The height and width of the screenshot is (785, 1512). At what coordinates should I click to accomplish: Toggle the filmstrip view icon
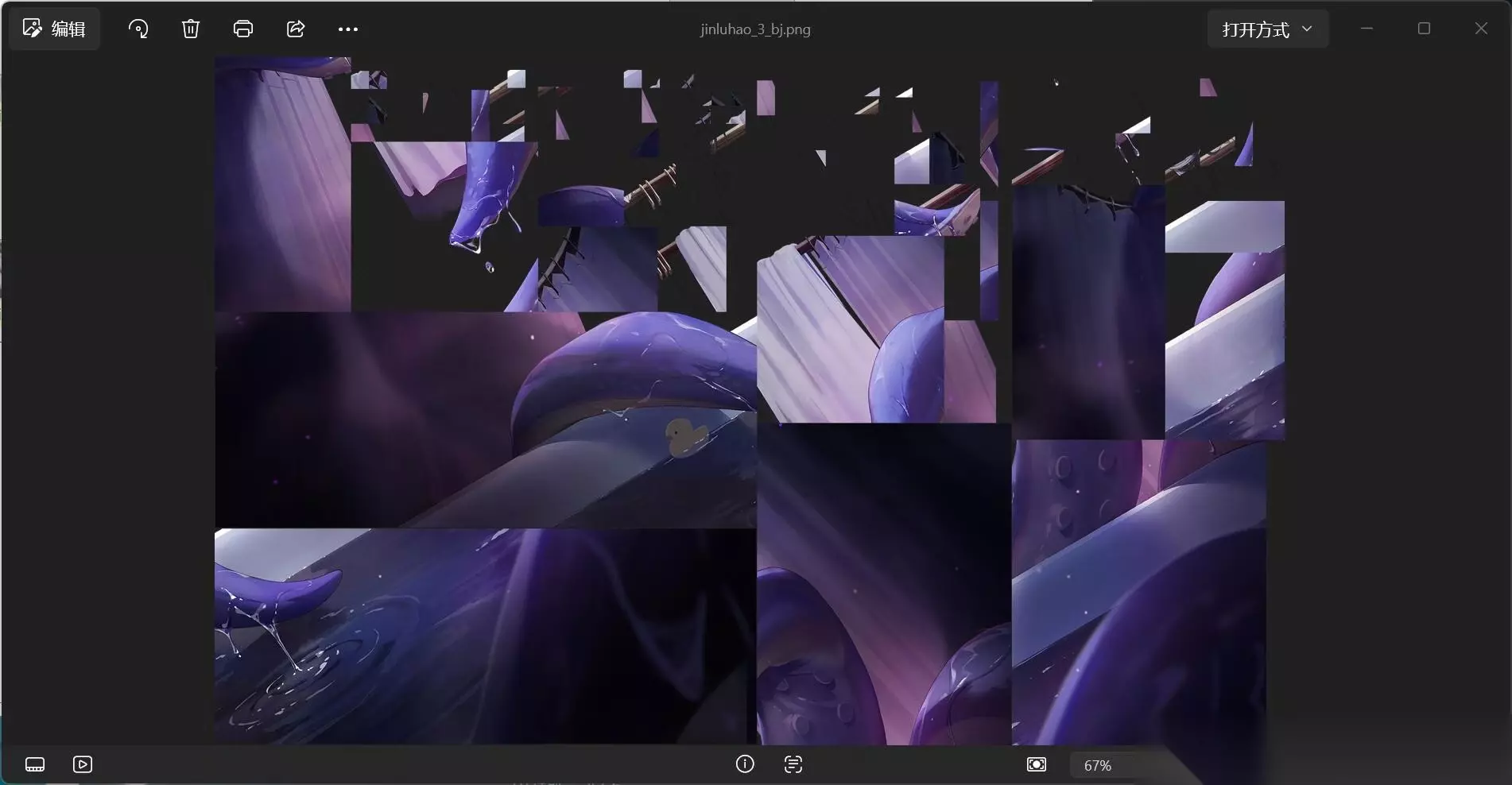coord(35,764)
